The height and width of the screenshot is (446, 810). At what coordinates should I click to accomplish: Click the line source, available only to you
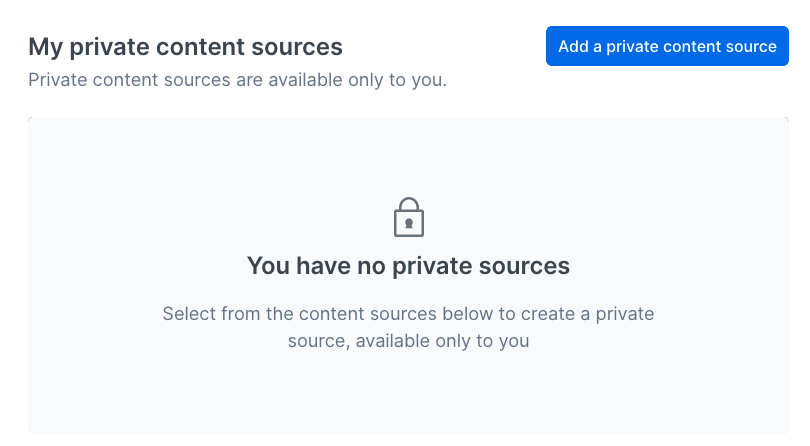tap(408, 341)
